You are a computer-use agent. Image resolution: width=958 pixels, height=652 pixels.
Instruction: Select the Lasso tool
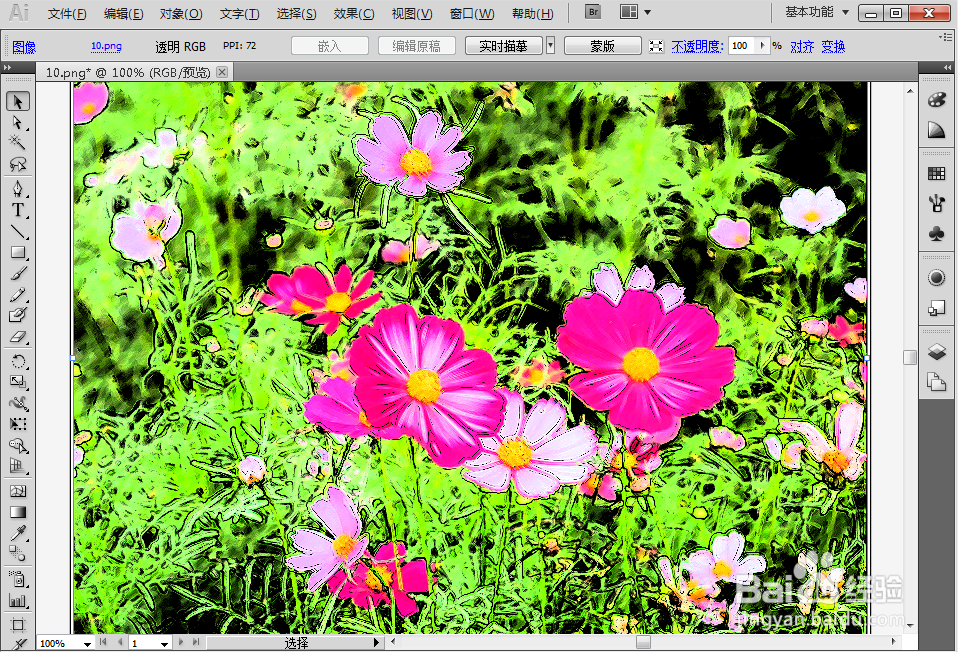coord(18,164)
